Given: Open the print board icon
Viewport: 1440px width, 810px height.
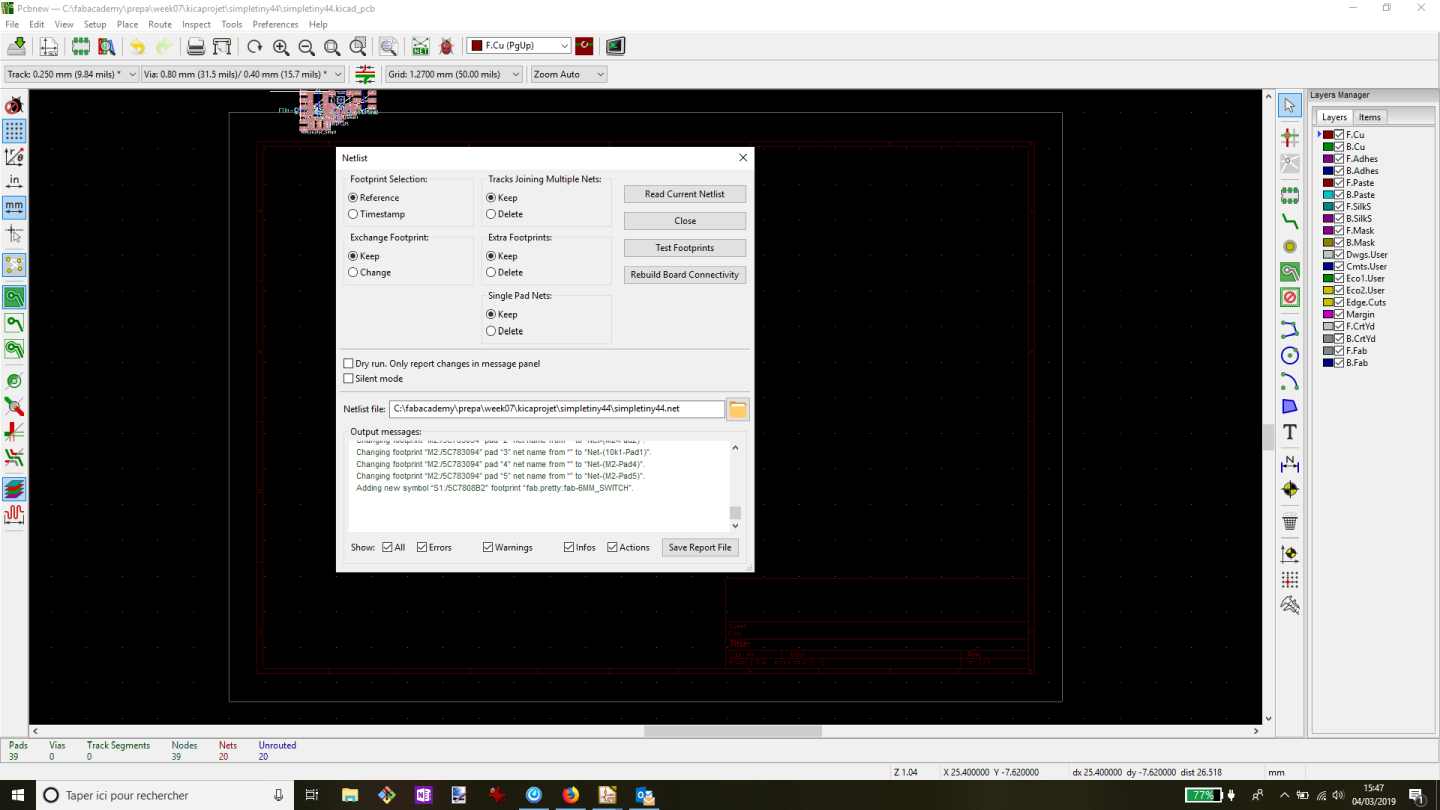Looking at the screenshot, I should [196, 46].
